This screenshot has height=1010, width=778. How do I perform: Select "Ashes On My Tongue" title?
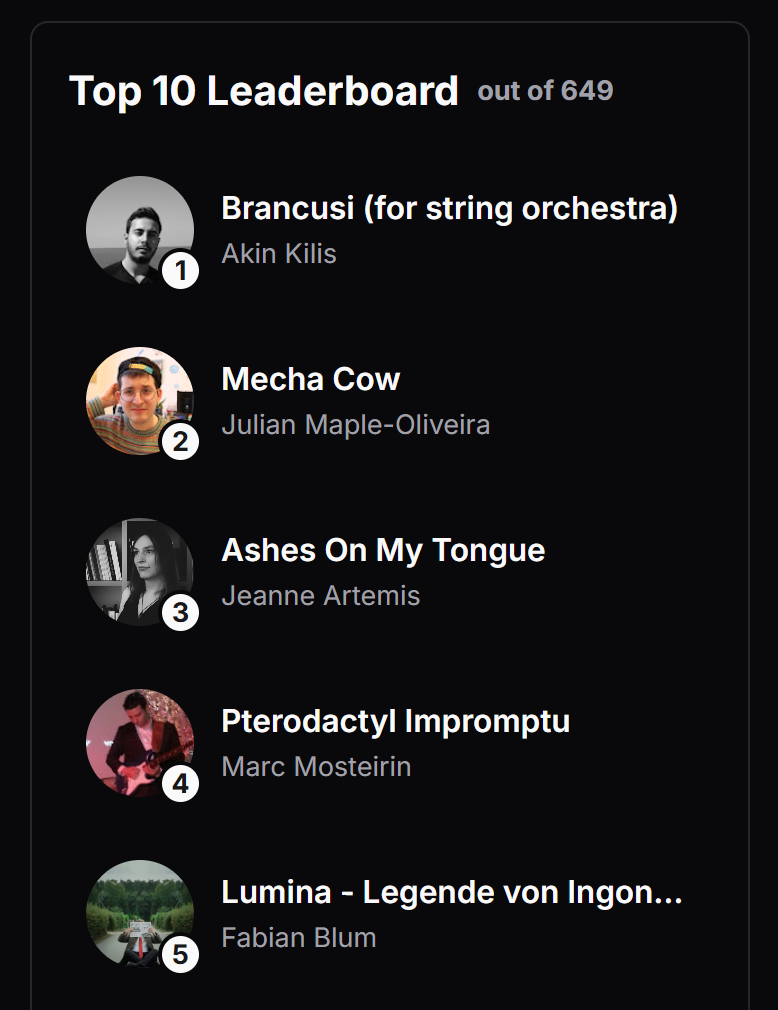(x=383, y=551)
